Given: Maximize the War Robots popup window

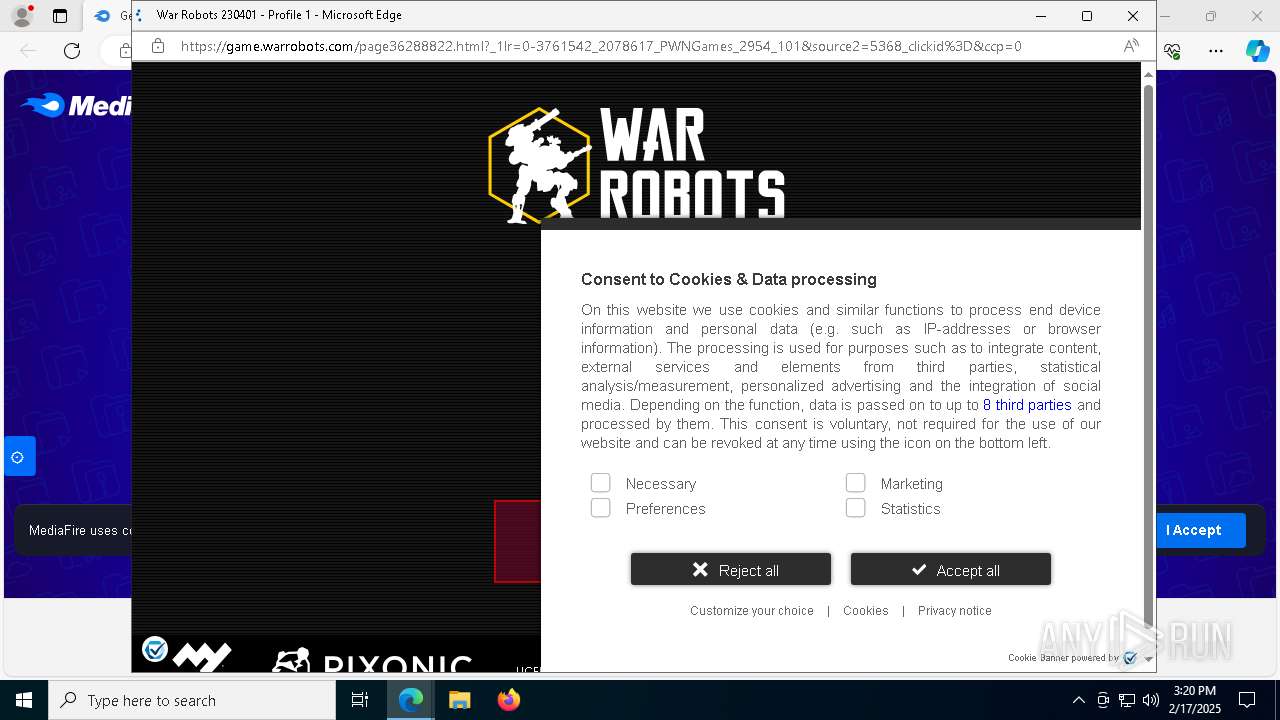Looking at the screenshot, I should pos(1087,16).
